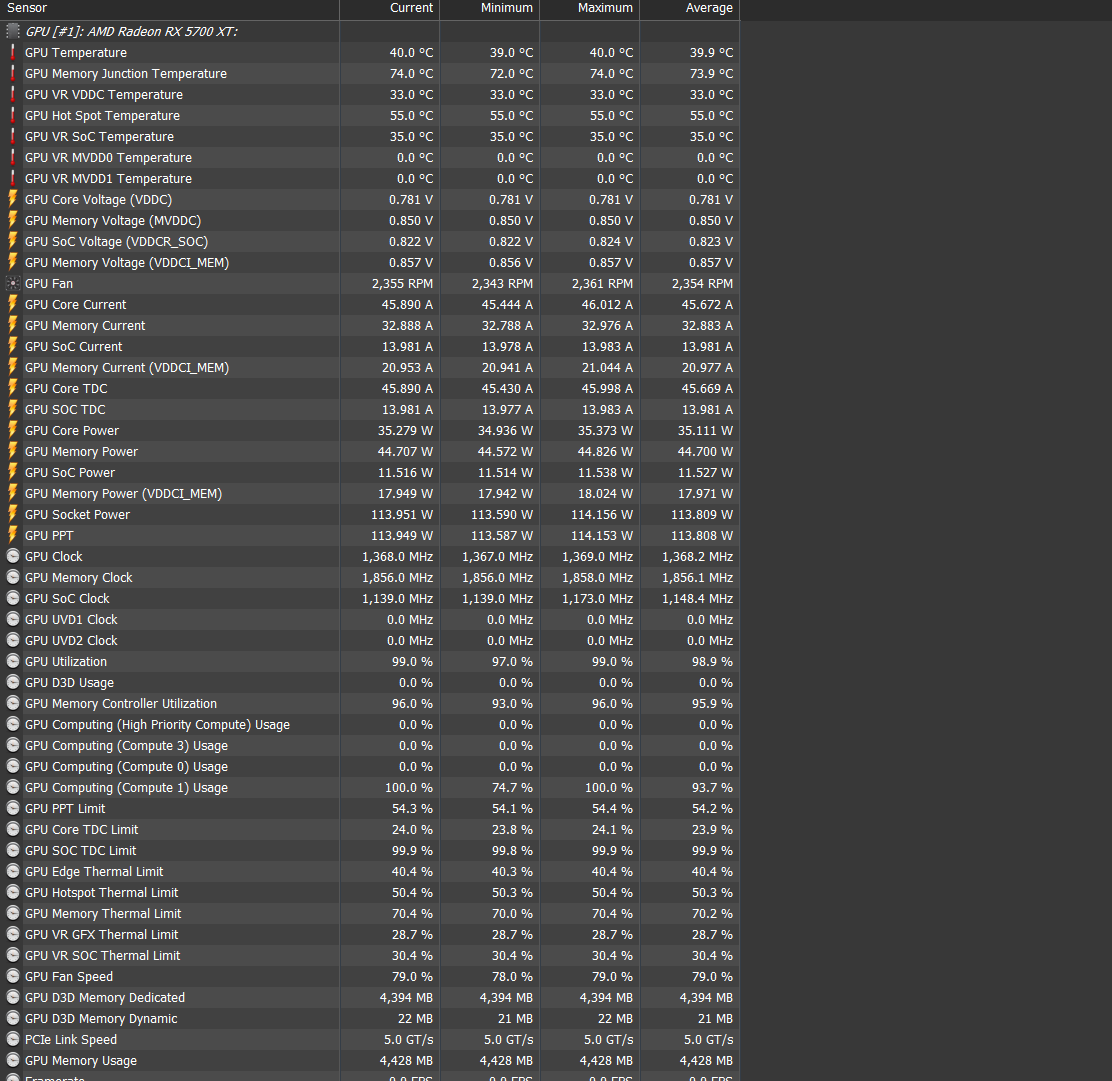Click the Sensor column header
Image resolution: width=1112 pixels, height=1081 pixels.
coord(169,9)
